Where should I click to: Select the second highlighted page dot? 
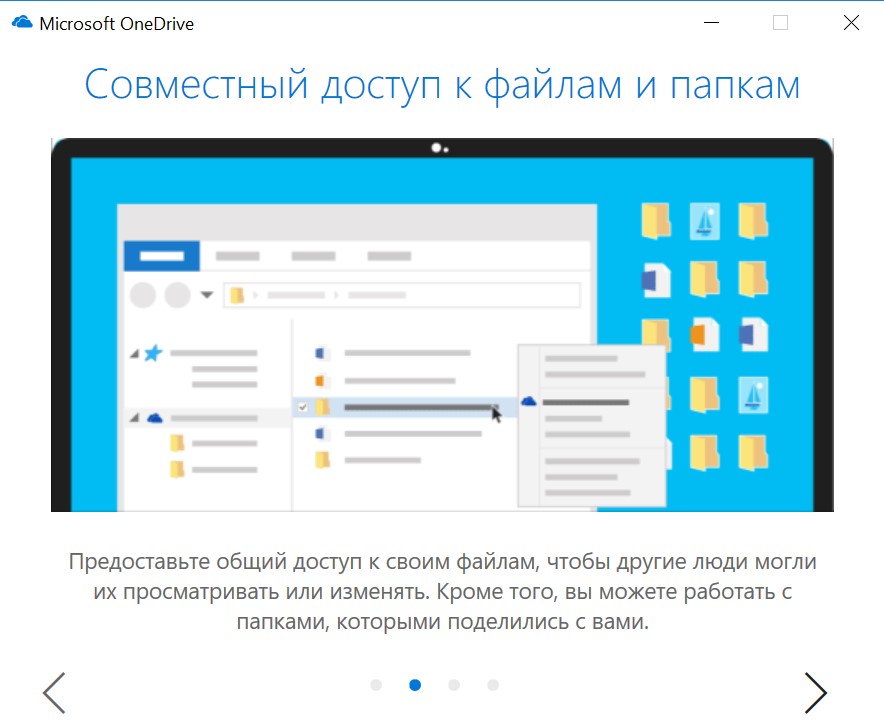415,685
